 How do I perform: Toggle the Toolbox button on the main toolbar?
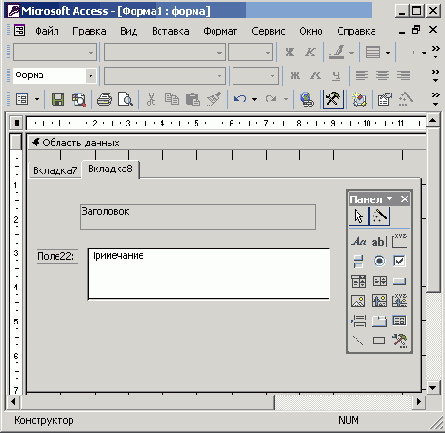tap(333, 99)
